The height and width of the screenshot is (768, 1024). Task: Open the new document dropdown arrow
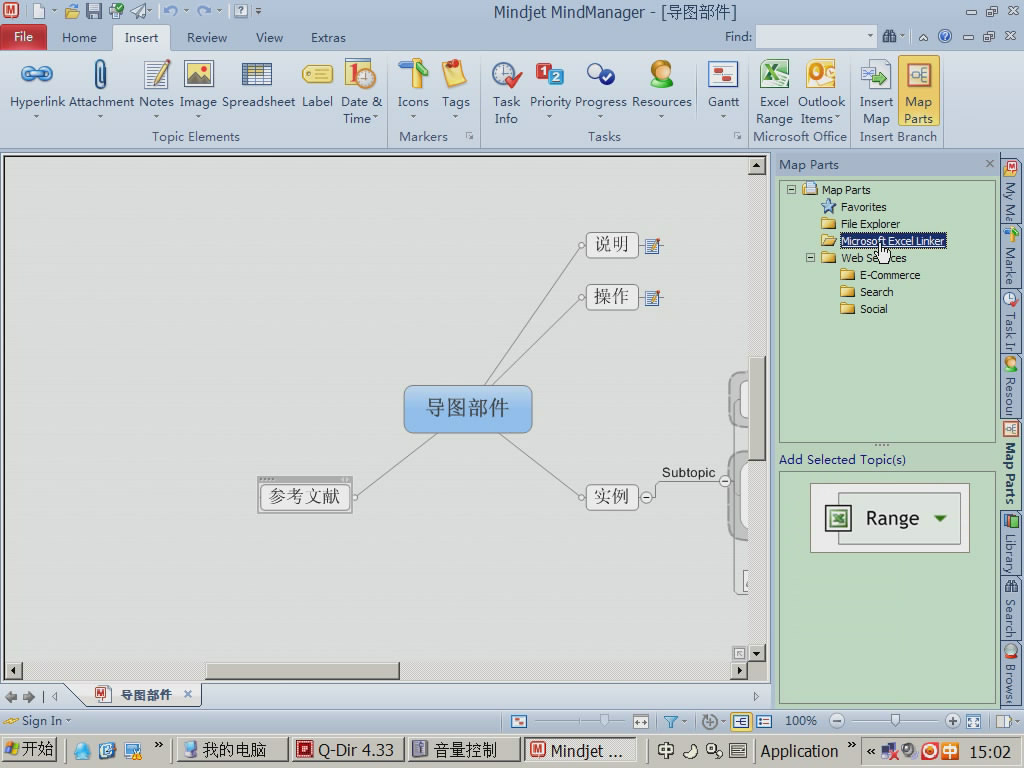(x=55, y=11)
